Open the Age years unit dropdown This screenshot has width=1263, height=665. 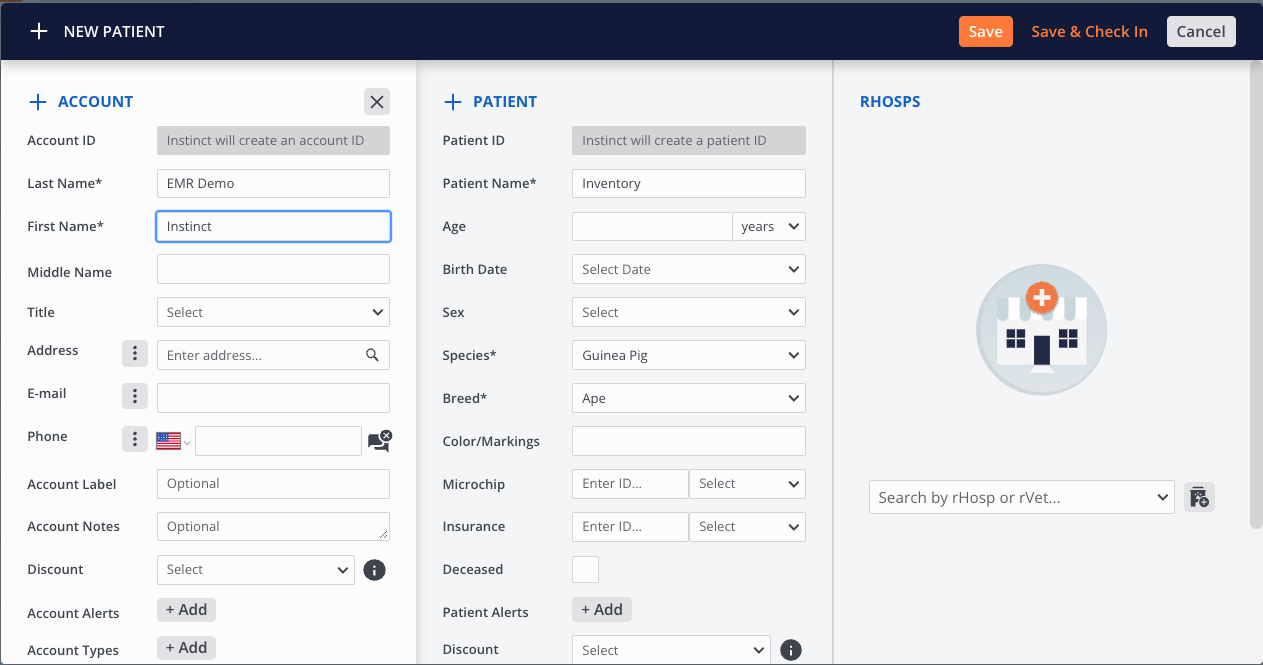click(x=768, y=227)
